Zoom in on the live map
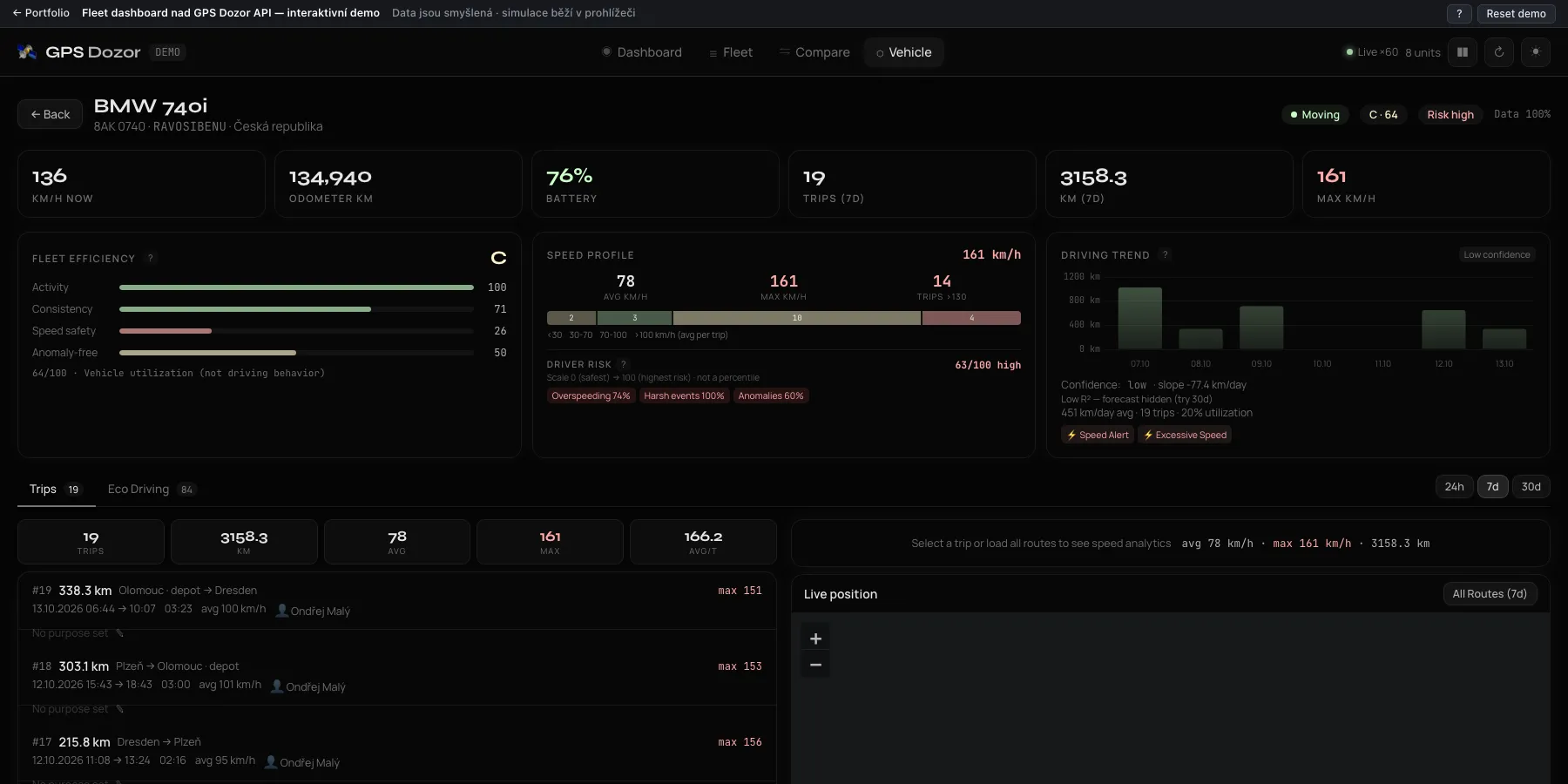Viewport: 1568px width, 784px height. [815, 639]
